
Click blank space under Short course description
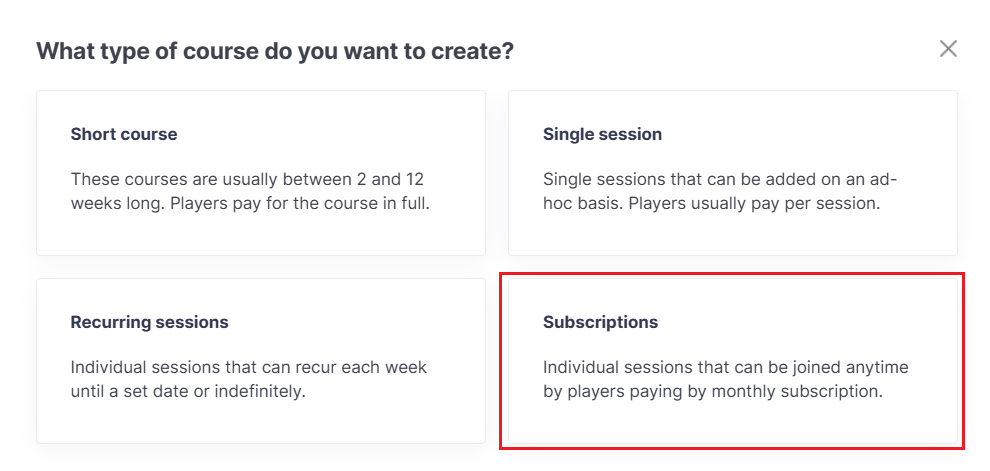pos(261,235)
